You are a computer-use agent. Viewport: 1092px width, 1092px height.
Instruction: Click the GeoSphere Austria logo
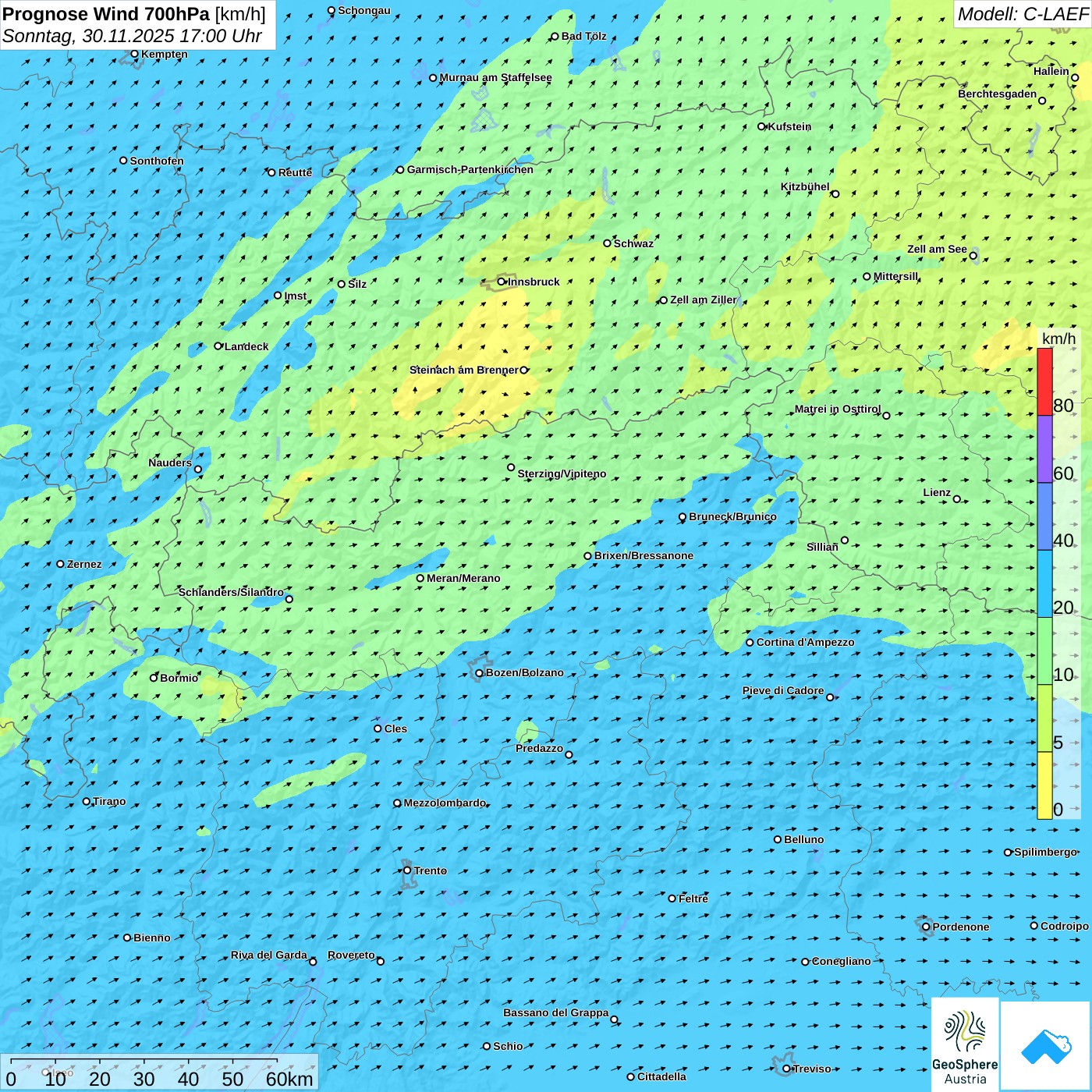click(x=965, y=1044)
